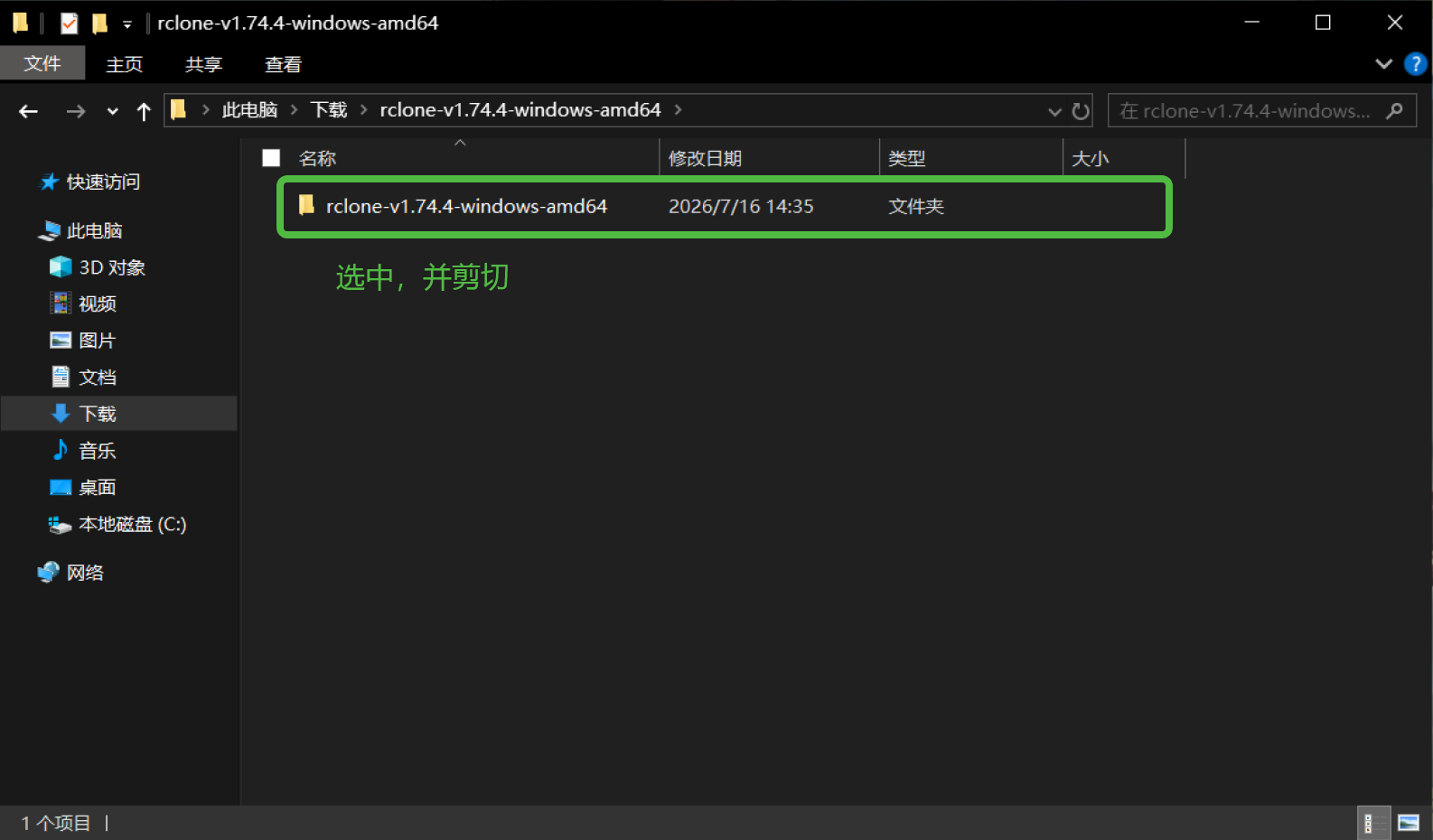Click the picture icon beside 图片
The height and width of the screenshot is (840, 1433).
click(61, 341)
